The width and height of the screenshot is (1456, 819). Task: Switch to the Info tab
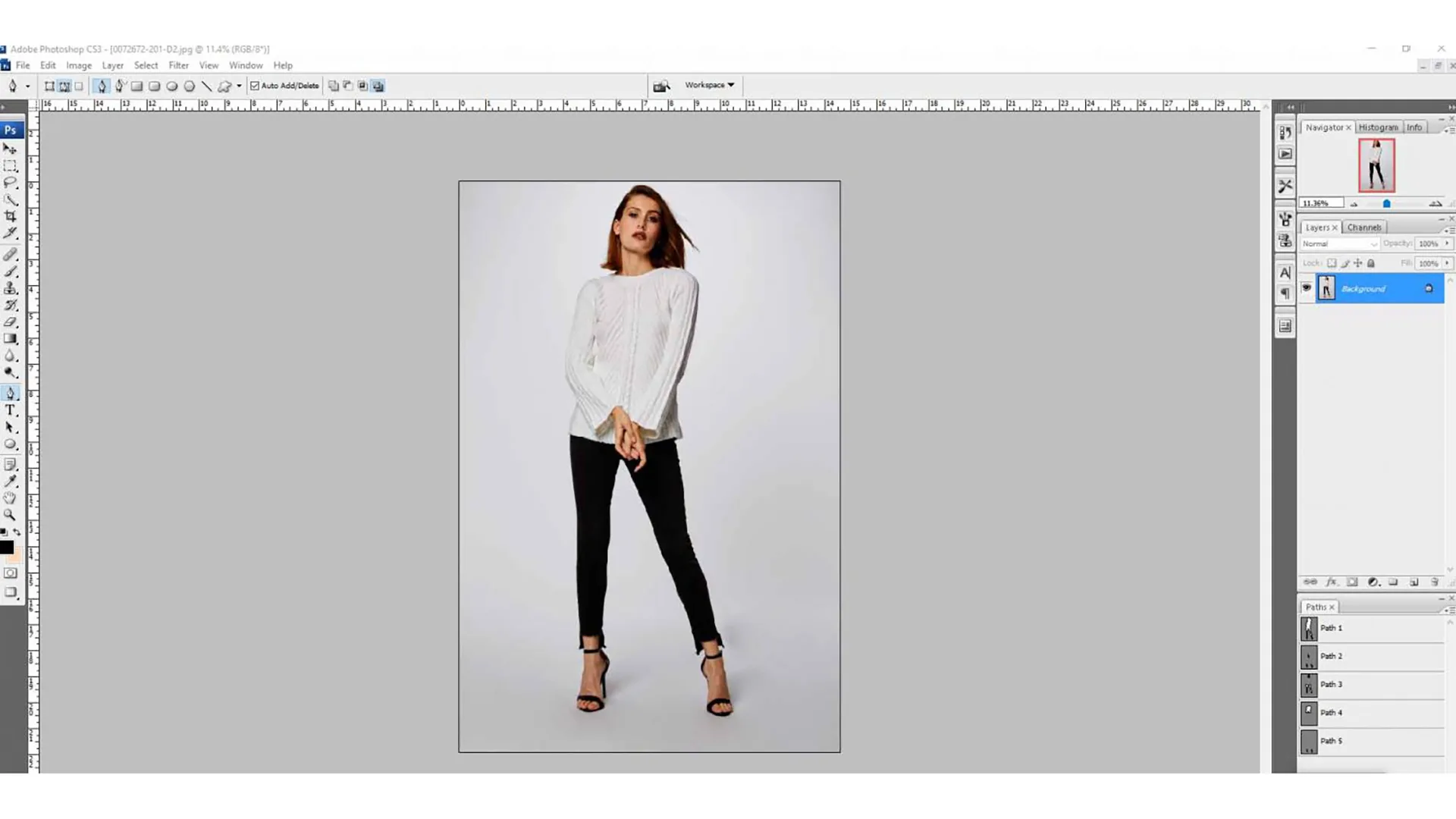point(1414,127)
